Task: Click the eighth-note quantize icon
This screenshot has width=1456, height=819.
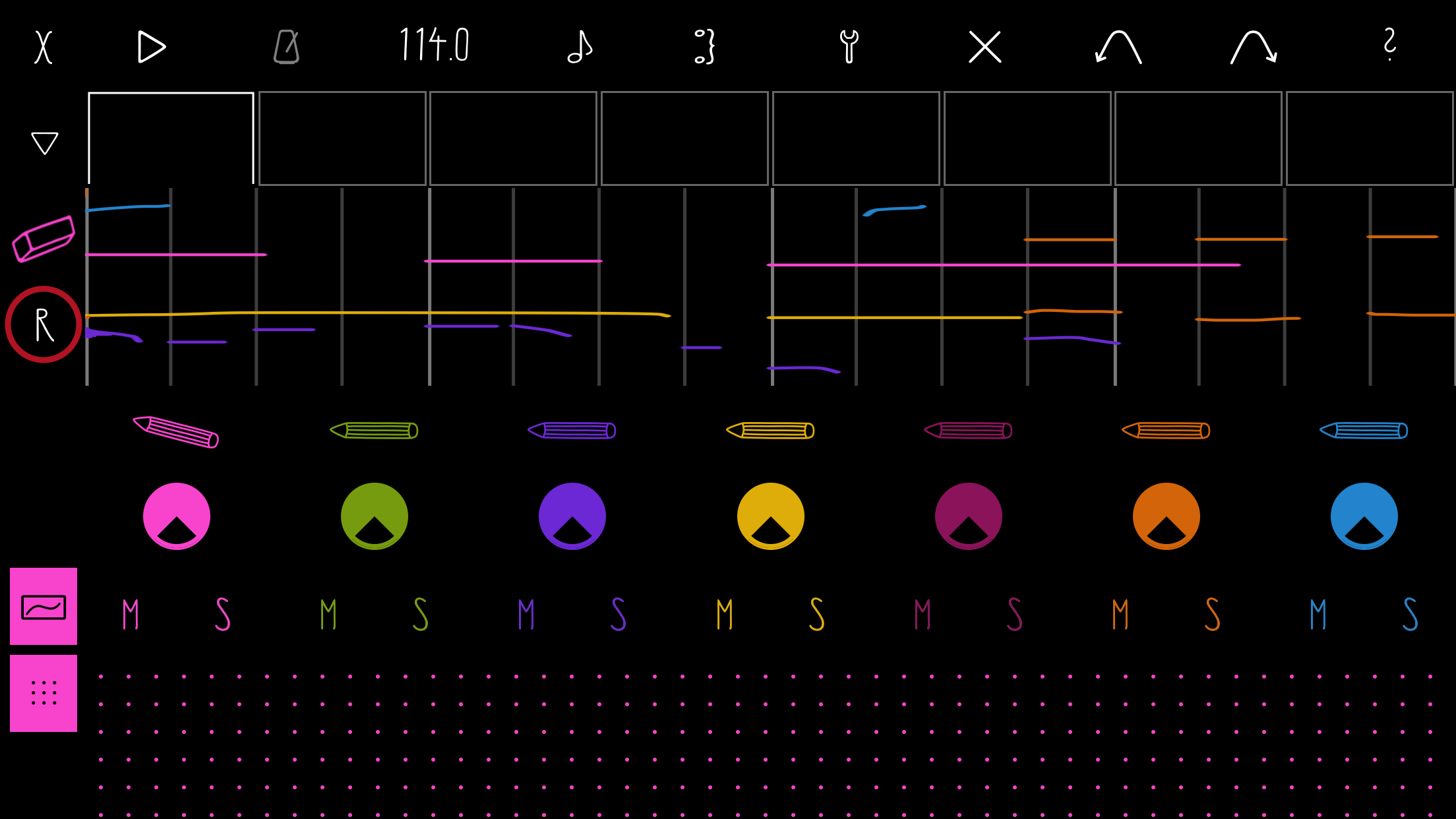Action: [580, 47]
